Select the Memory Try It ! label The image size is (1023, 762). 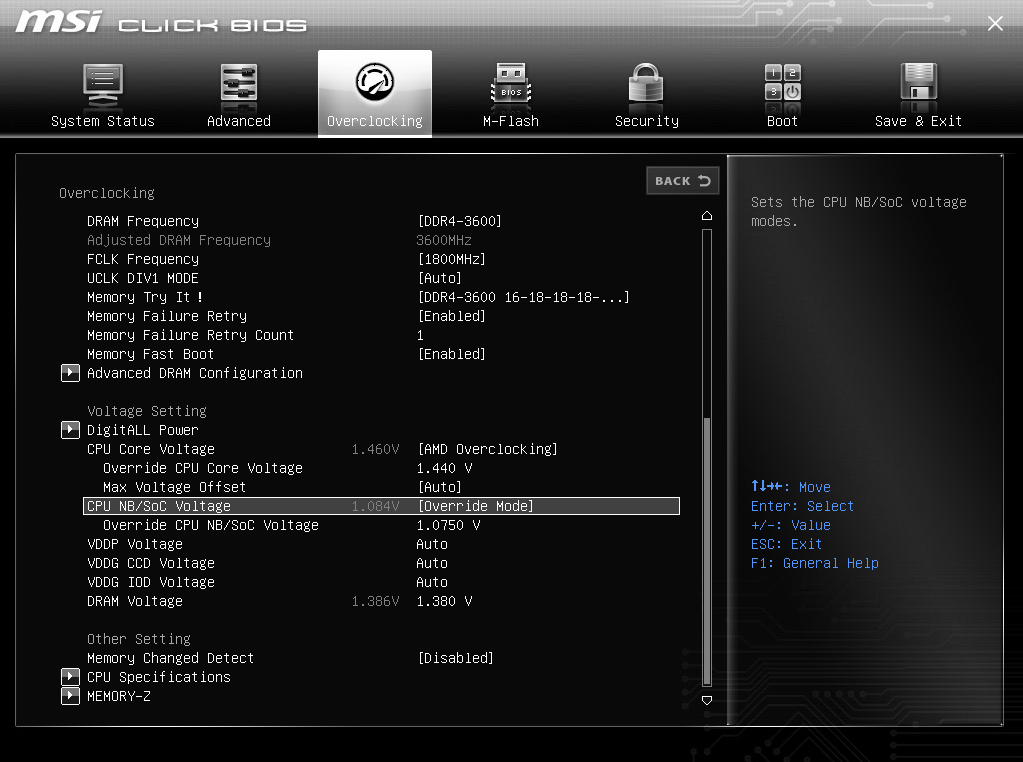pyautogui.click(x=145, y=297)
